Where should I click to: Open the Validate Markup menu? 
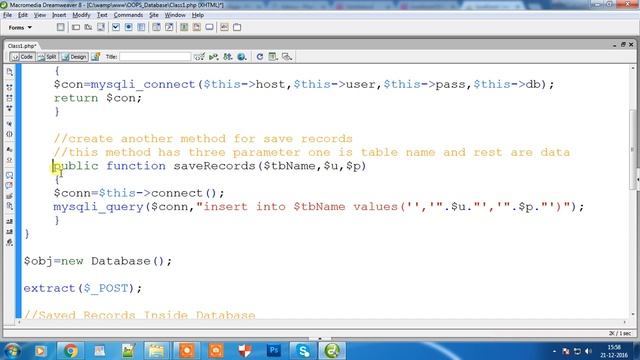[x=213, y=57]
